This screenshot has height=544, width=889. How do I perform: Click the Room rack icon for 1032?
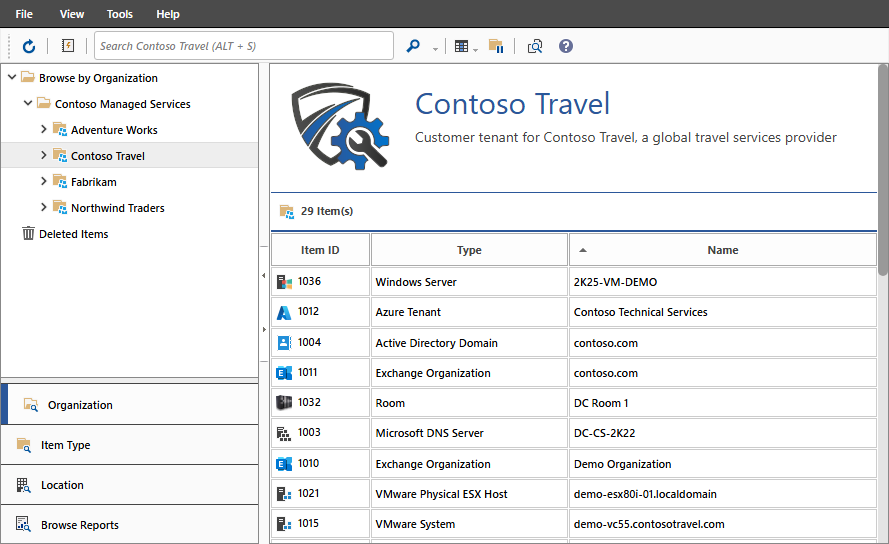coord(284,403)
